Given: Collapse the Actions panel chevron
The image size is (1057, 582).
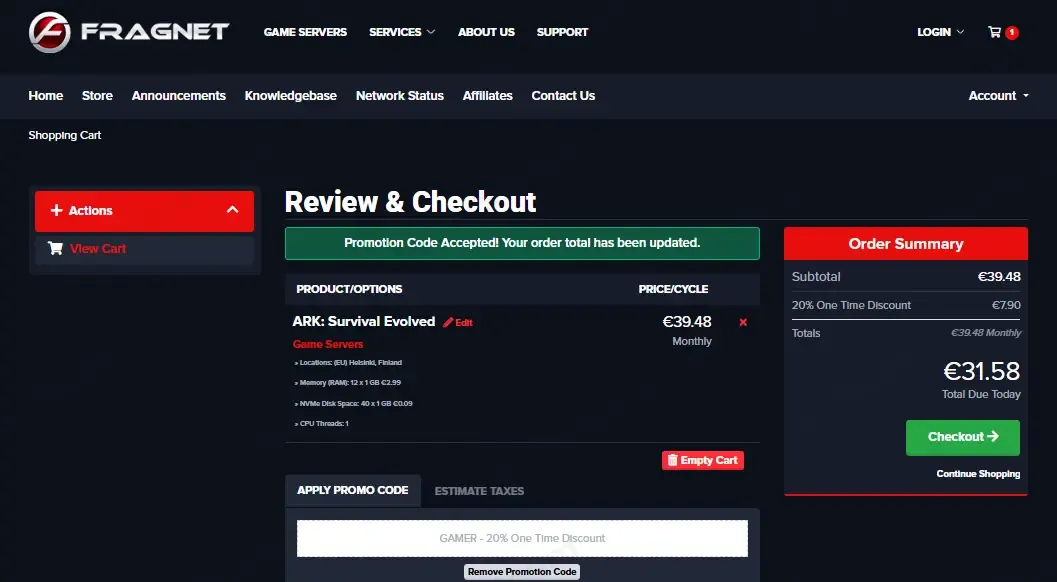Looking at the screenshot, I should pyautogui.click(x=233, y=210).
